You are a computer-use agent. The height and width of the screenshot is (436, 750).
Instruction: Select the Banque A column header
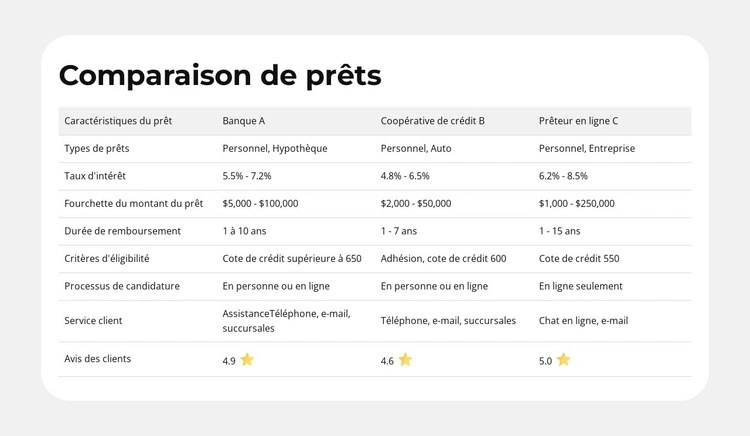pos(244,121)
